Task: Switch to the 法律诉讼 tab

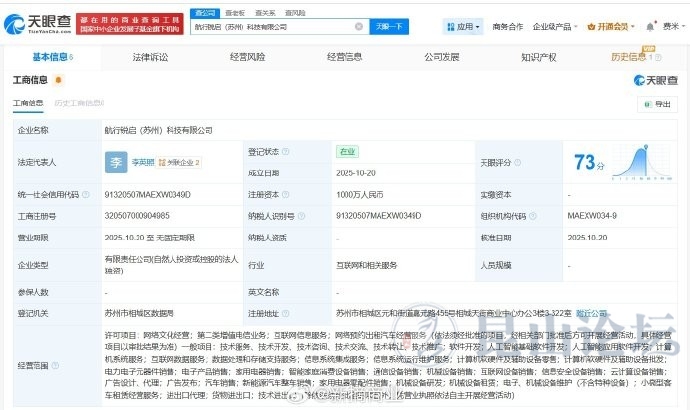Action: pos(150,58)
